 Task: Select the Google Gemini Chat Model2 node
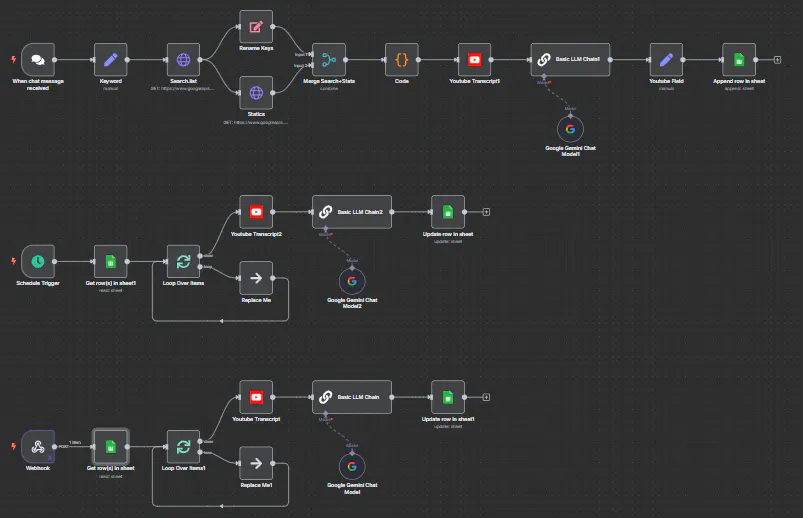tap(352, 281)
